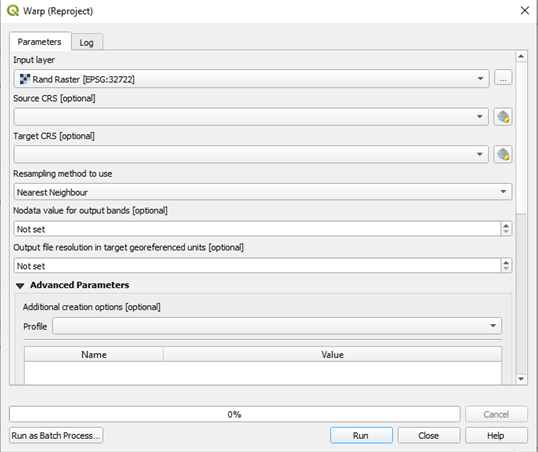Open the Help button
The image size is (538, 452).
click(x=496, y=435)
